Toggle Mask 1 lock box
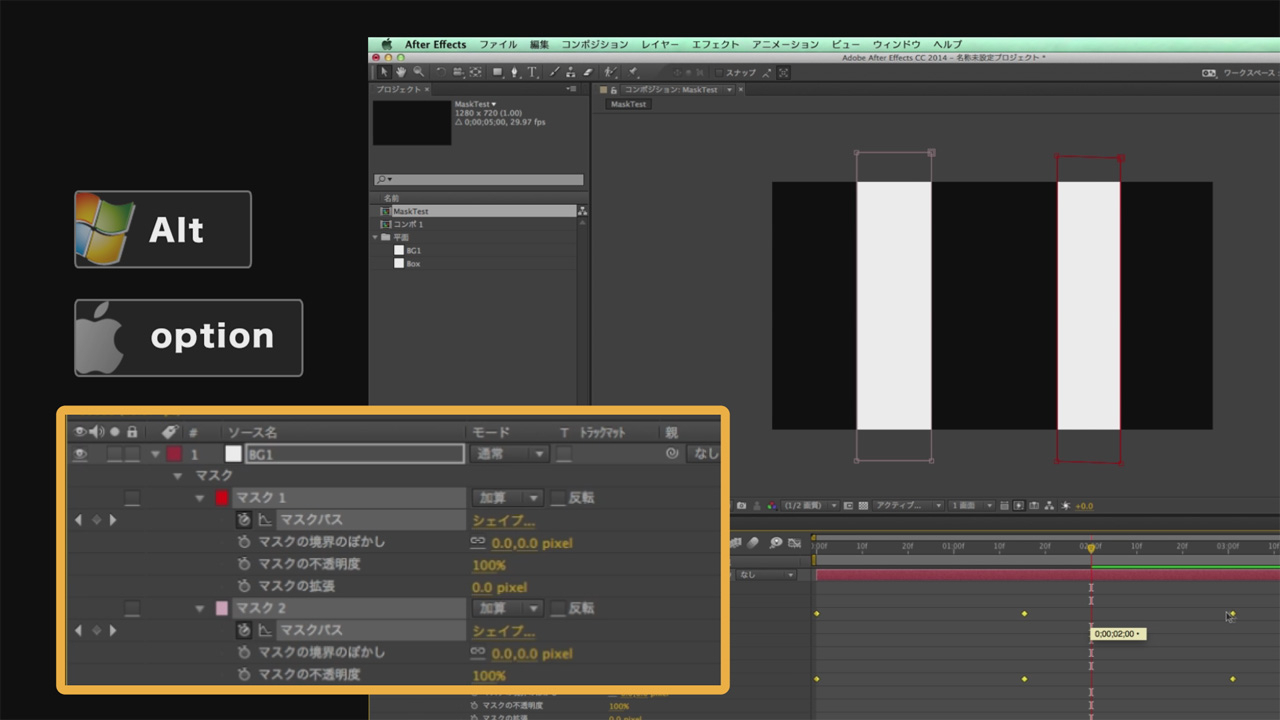 point(132,498)
